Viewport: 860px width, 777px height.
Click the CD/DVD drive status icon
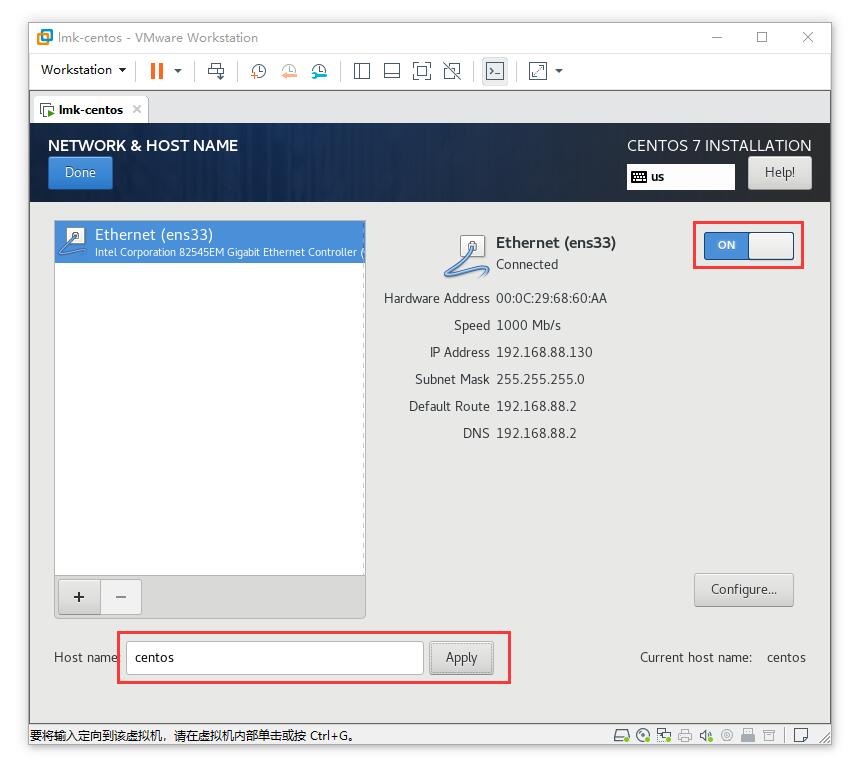643,735
